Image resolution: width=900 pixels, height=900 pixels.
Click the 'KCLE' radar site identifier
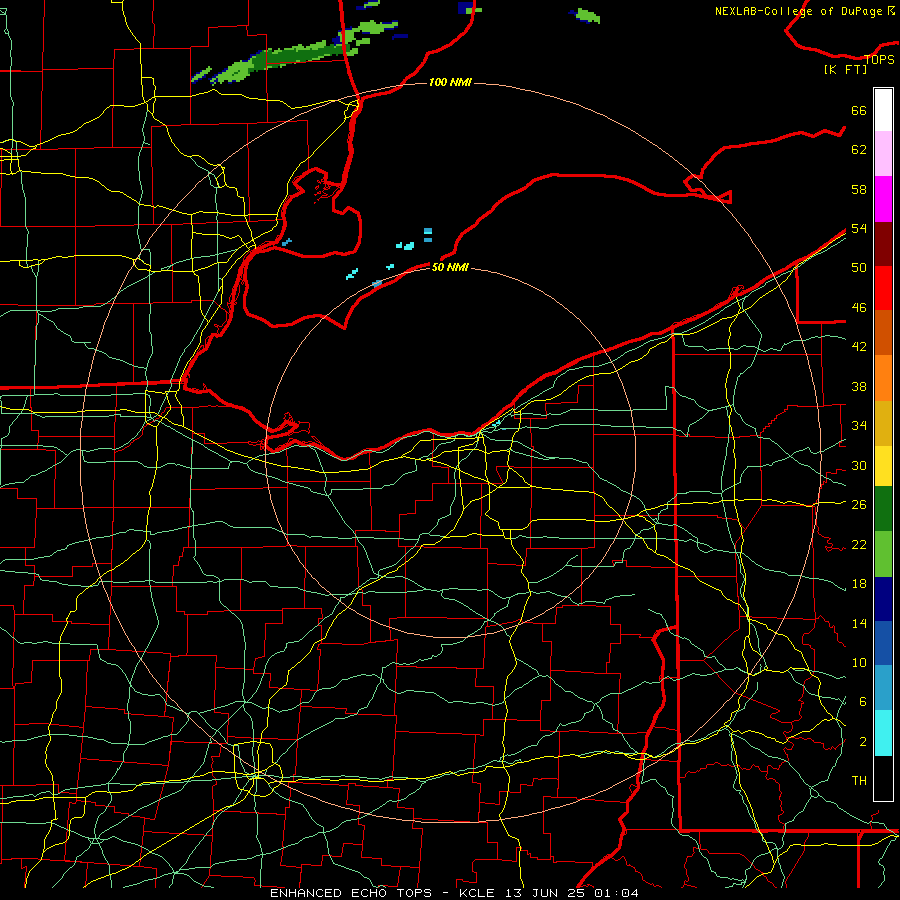[476, 893]
